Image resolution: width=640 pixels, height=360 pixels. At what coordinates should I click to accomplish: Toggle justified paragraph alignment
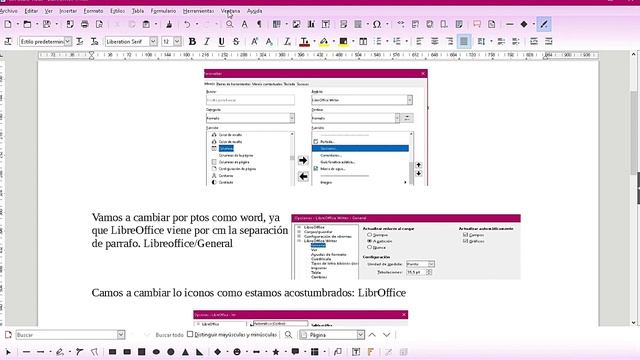pyautogui.click(x=464, y=42)
